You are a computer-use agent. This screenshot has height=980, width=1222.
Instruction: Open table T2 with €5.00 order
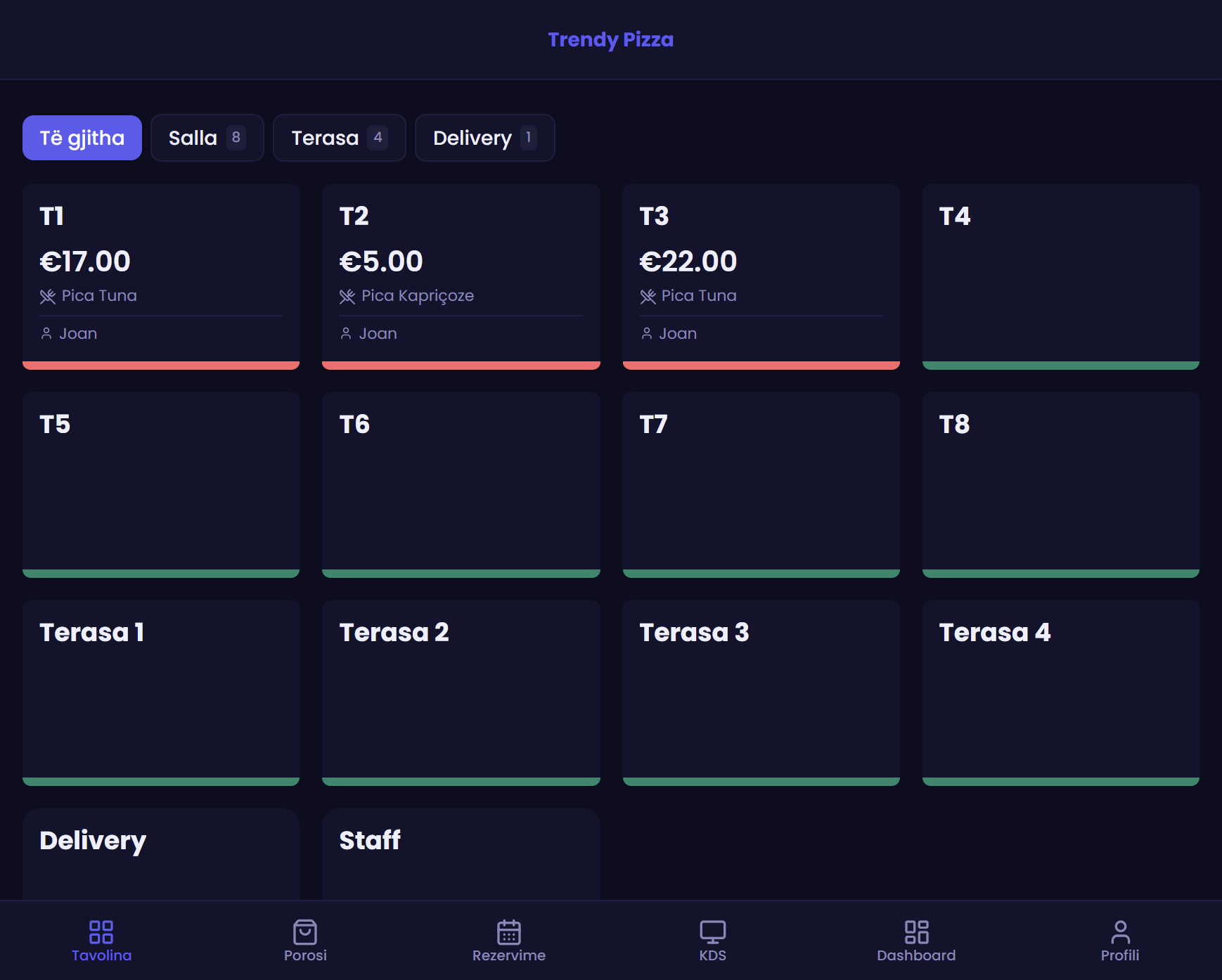click(461, 274)
